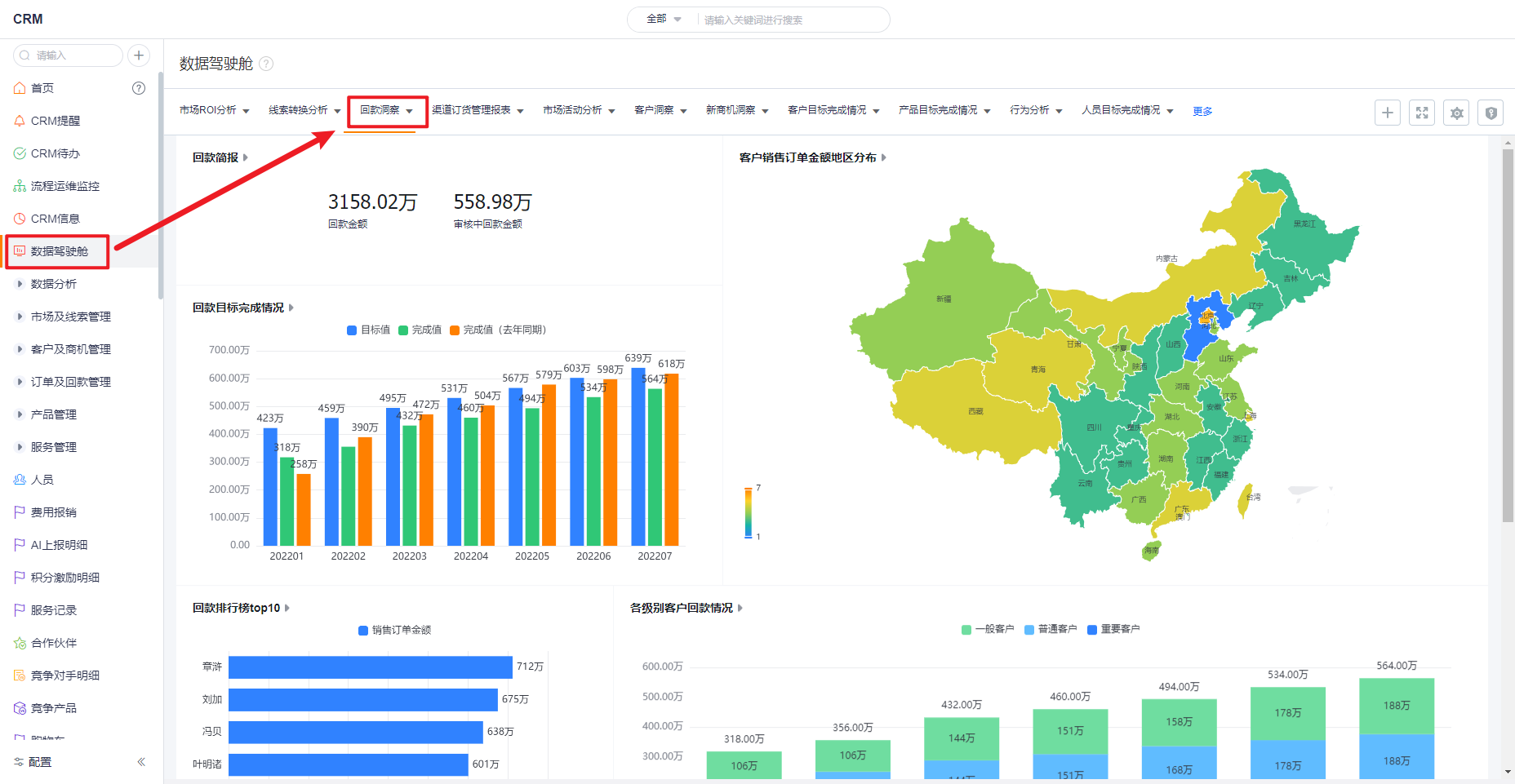Toggle 一般客户 legend item
This screenshot has width=1515, height=784.
(x=988, y=629)
